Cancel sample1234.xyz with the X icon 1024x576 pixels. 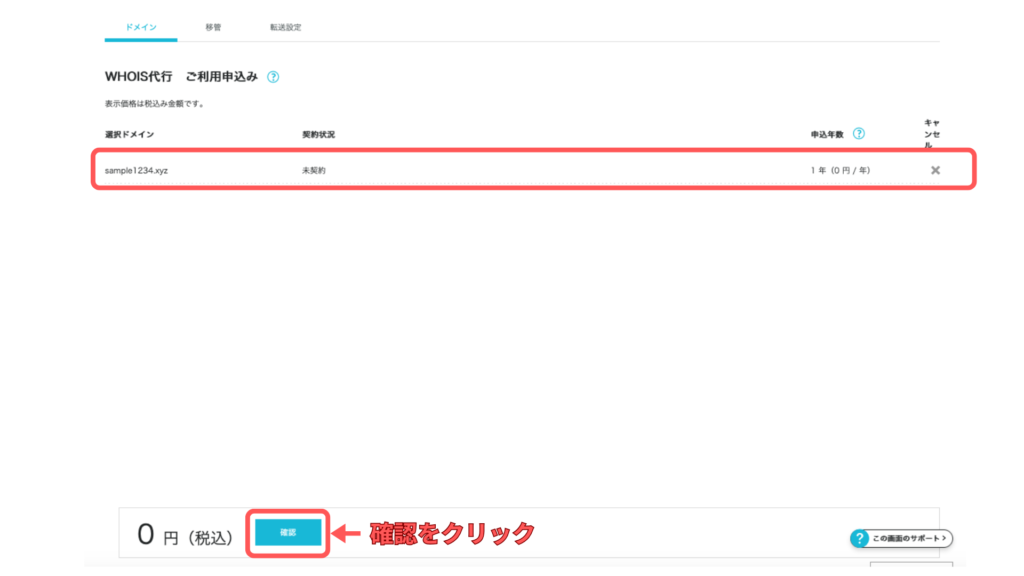coord(935,170)
